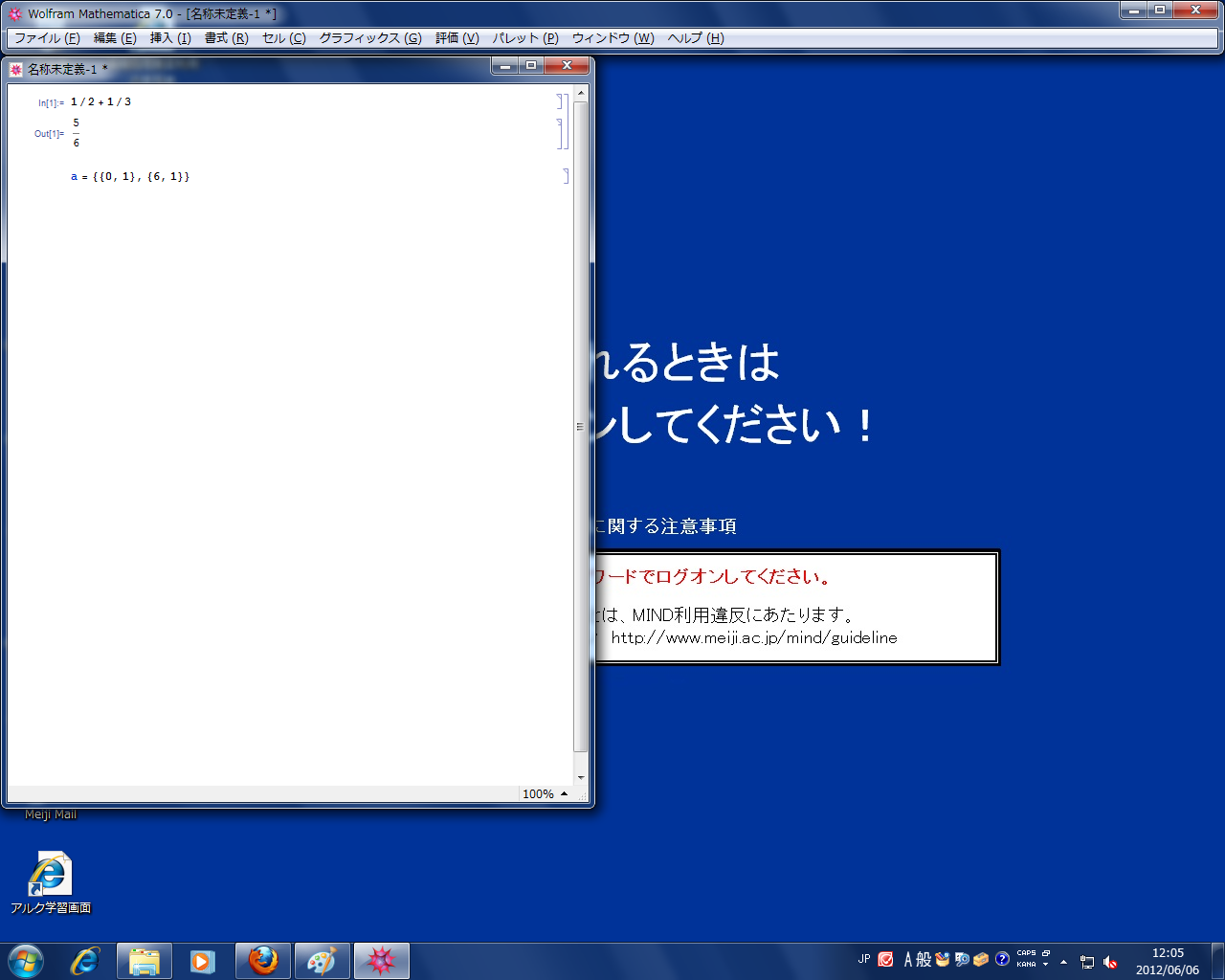Screen dimensions: 1225x980
Task: Select the Out[1] cell bracket
Action: point(559,133)
